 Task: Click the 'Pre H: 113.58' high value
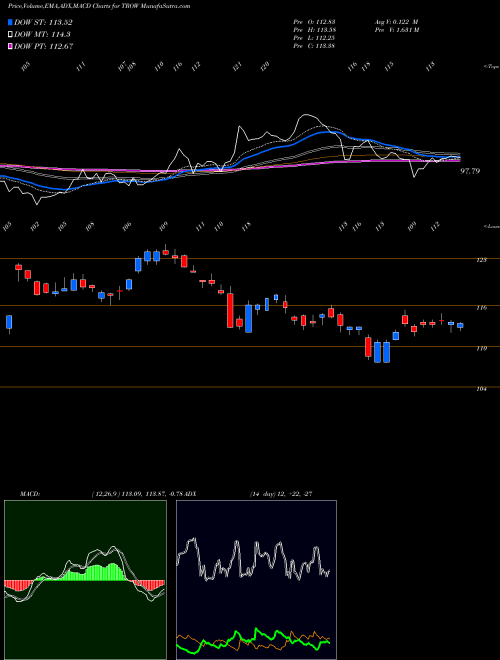[x=314, y=30]
